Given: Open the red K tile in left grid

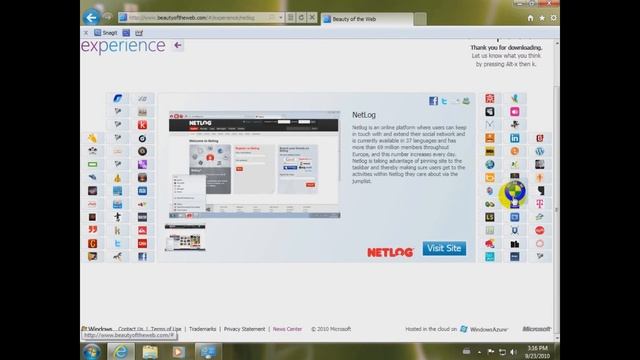Looking at the screenshot, I should click(x=142, y=125).
